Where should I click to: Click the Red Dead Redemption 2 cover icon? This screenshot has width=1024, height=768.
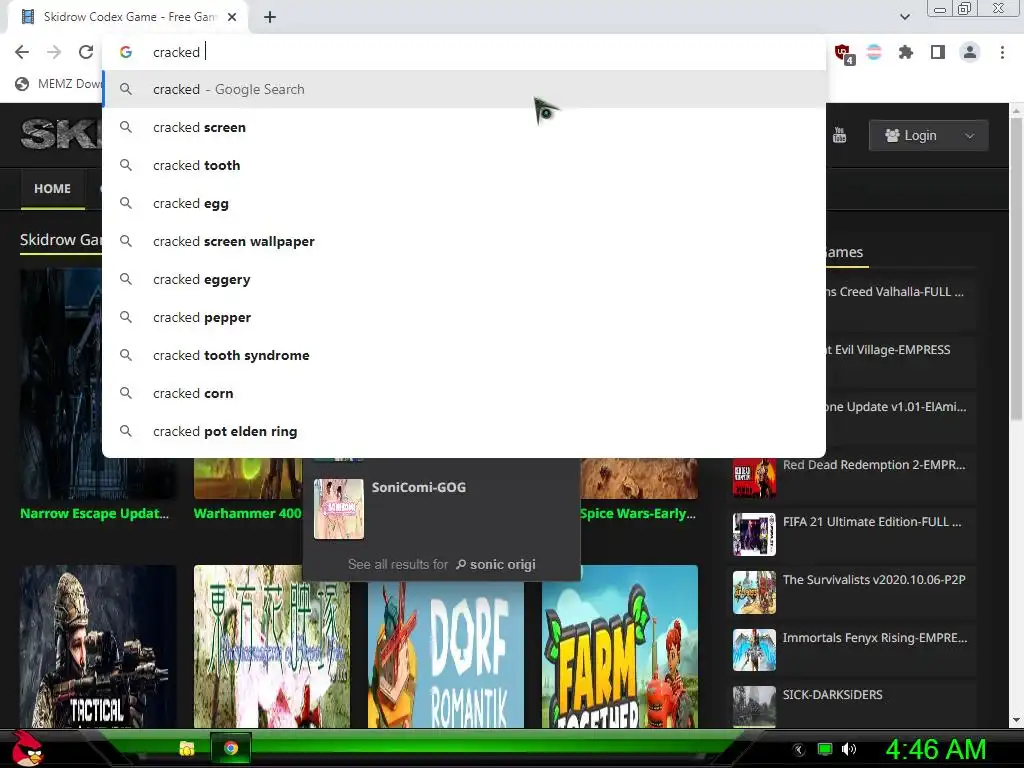[x=754, y=478]
